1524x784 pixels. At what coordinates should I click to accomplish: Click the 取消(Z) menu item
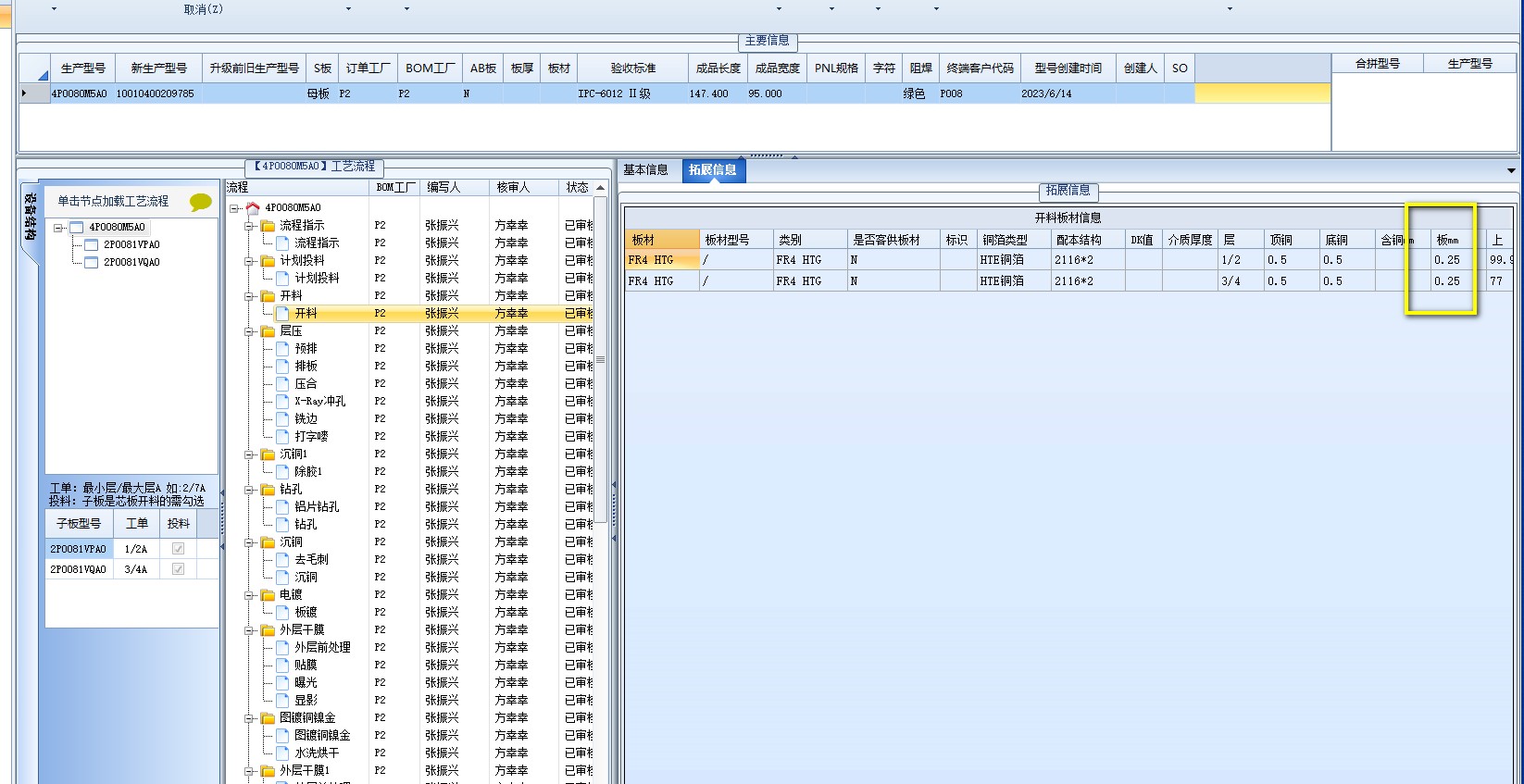(x=203, y=9)
